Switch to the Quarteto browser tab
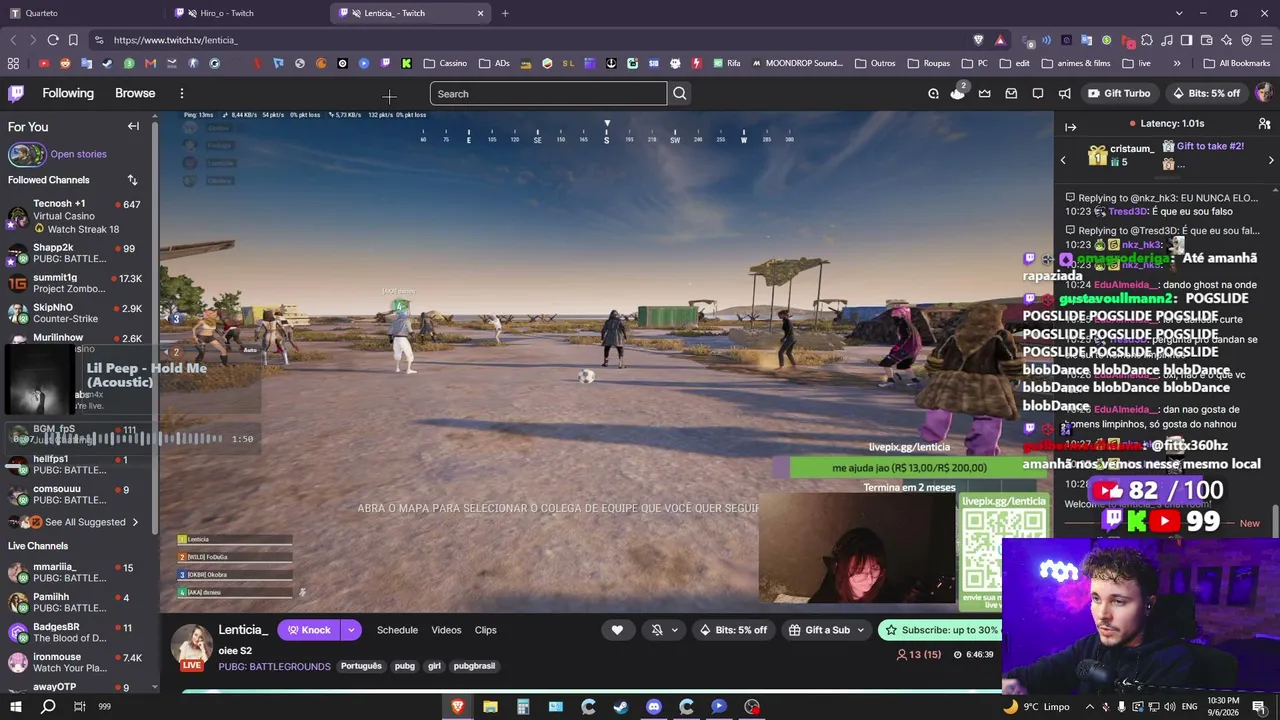1280x720 pixels. 82,13
